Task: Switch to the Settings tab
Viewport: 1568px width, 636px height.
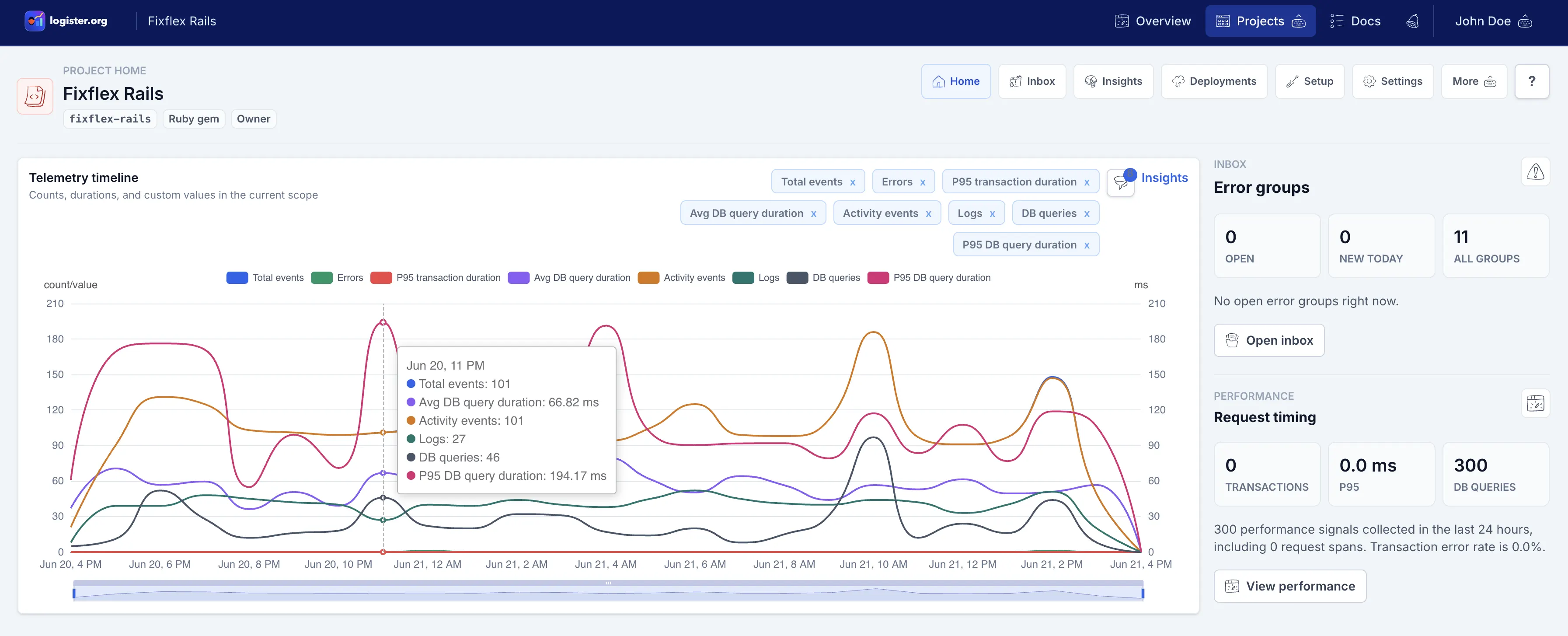Action: (1393, 81)
